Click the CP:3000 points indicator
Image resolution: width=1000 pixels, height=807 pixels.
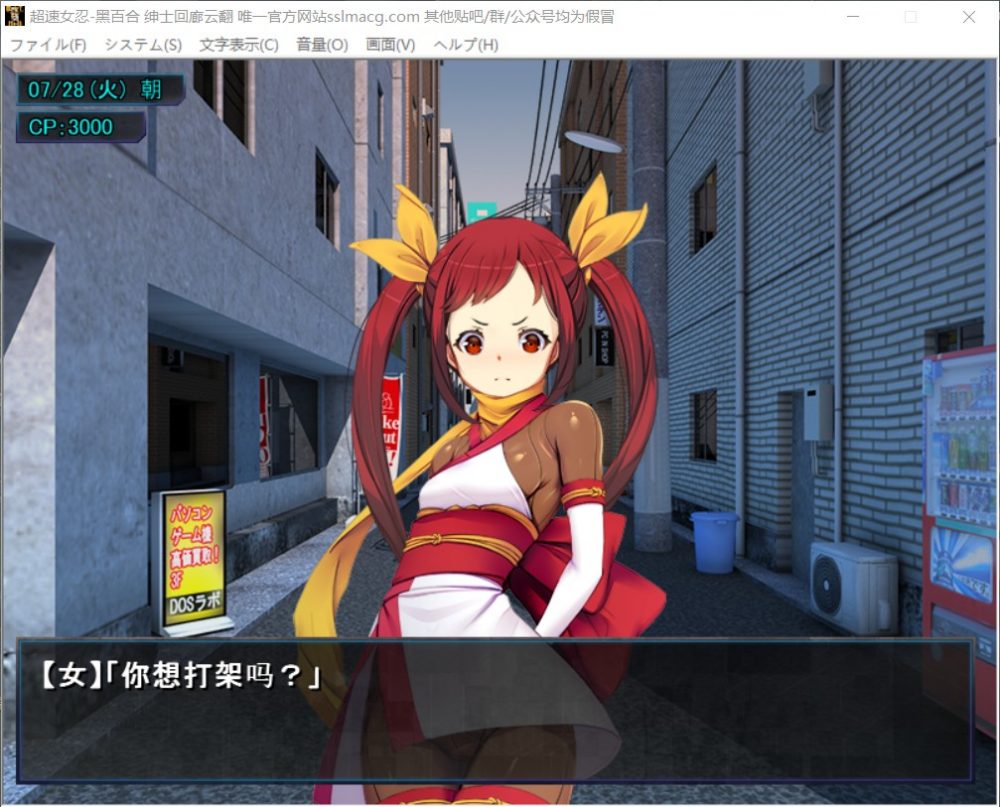[x=77, y=127]
